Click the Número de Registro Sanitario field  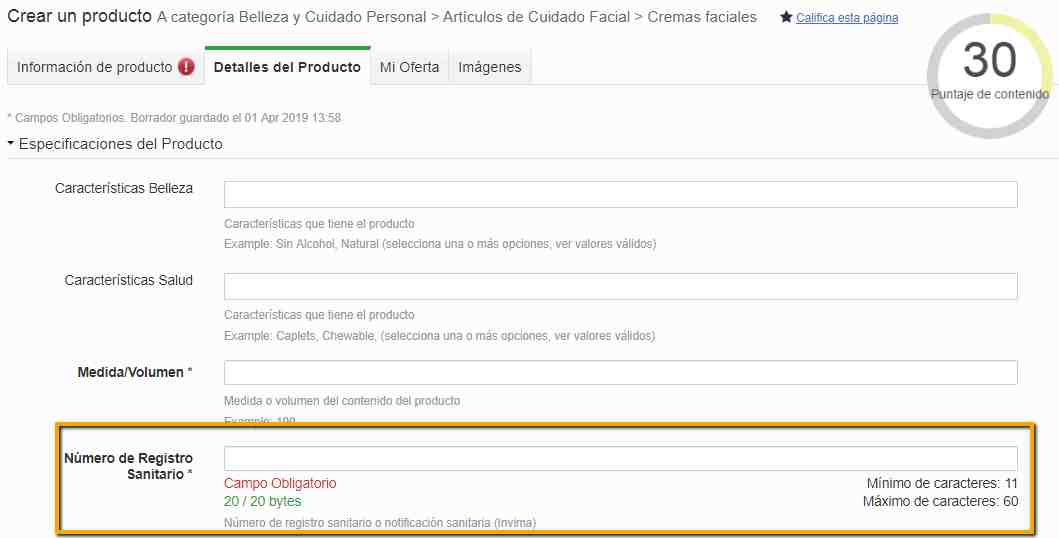621,458
